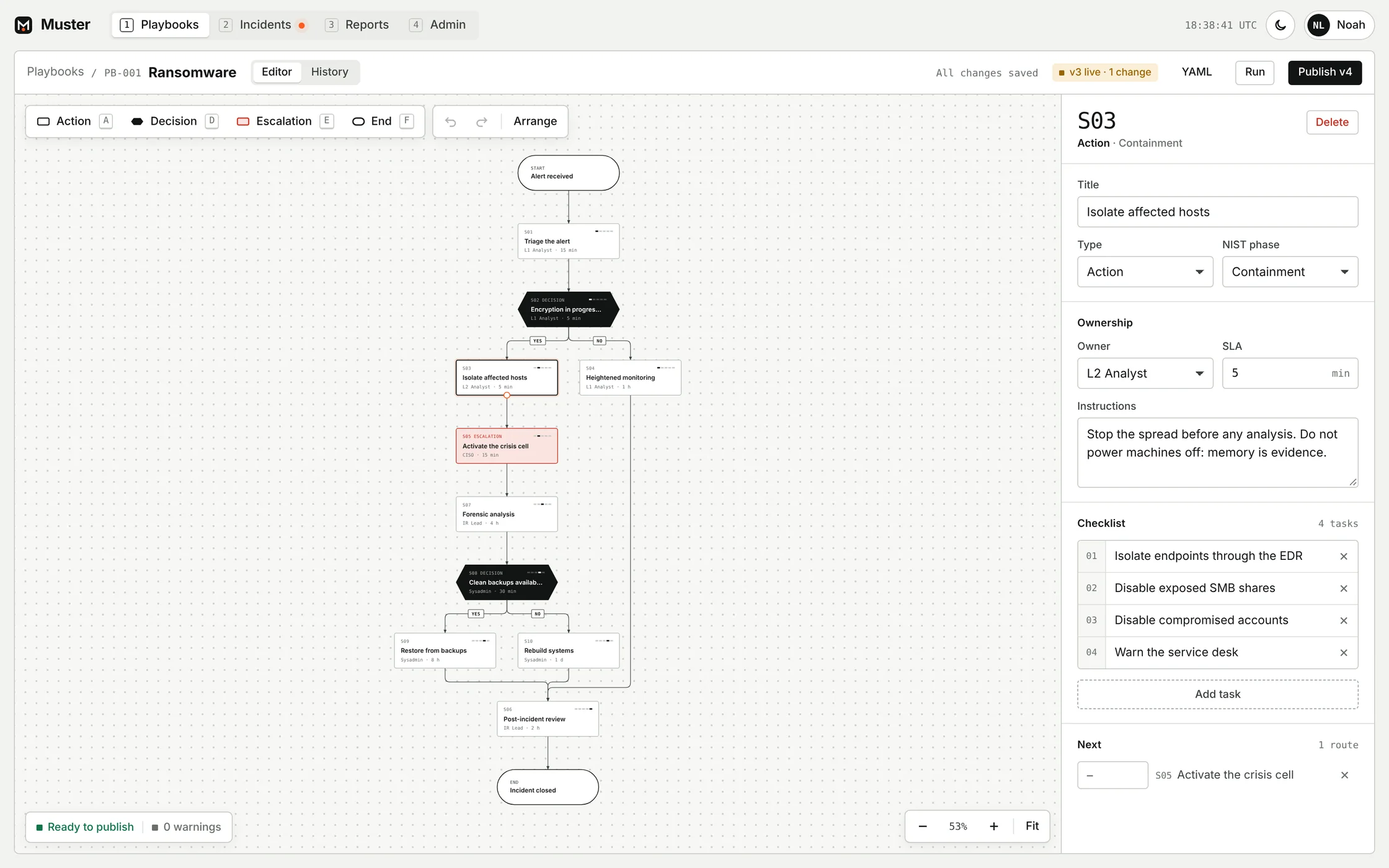
Task: Click the Next route label input
Action: (1112, 776)
